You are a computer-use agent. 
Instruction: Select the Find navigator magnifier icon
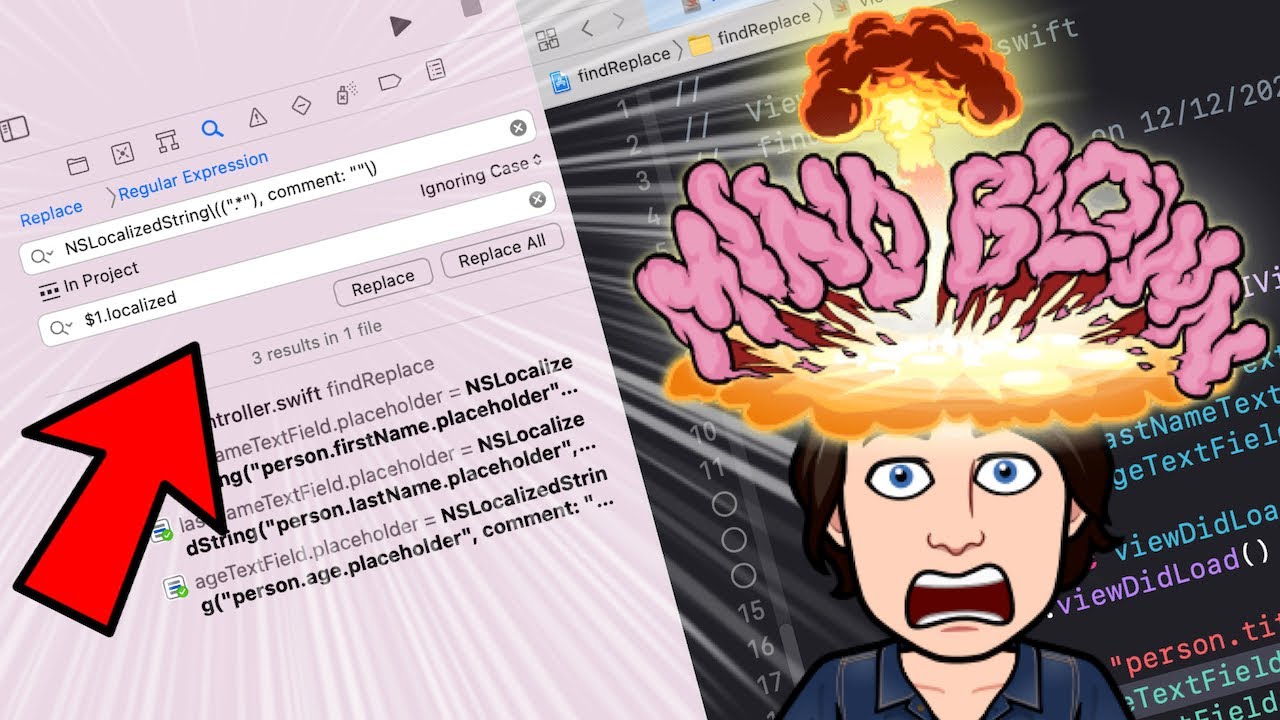[212, 129]
